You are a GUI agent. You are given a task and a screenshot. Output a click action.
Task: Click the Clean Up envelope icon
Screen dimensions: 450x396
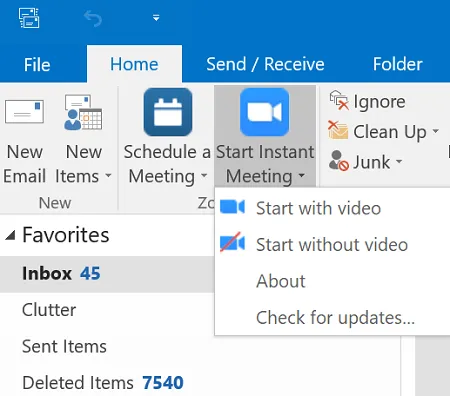click(338, 130)
